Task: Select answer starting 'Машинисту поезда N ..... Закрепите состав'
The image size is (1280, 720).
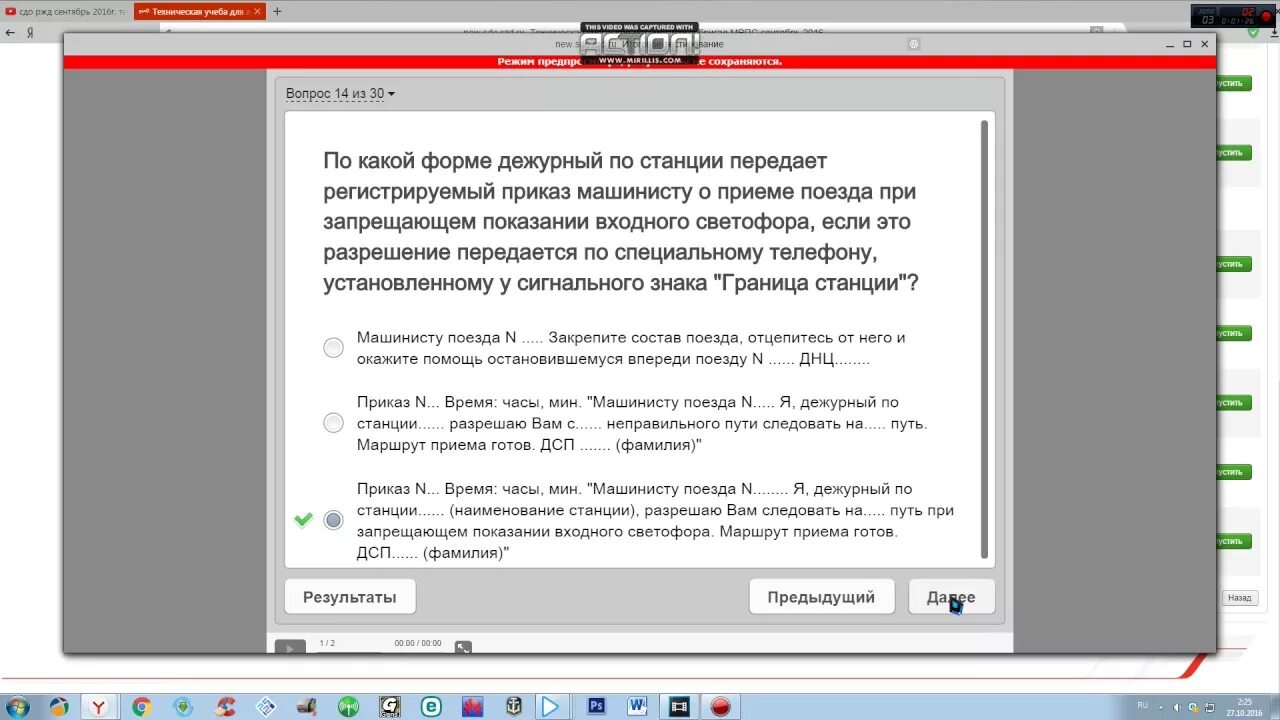Action: point(333,348)
